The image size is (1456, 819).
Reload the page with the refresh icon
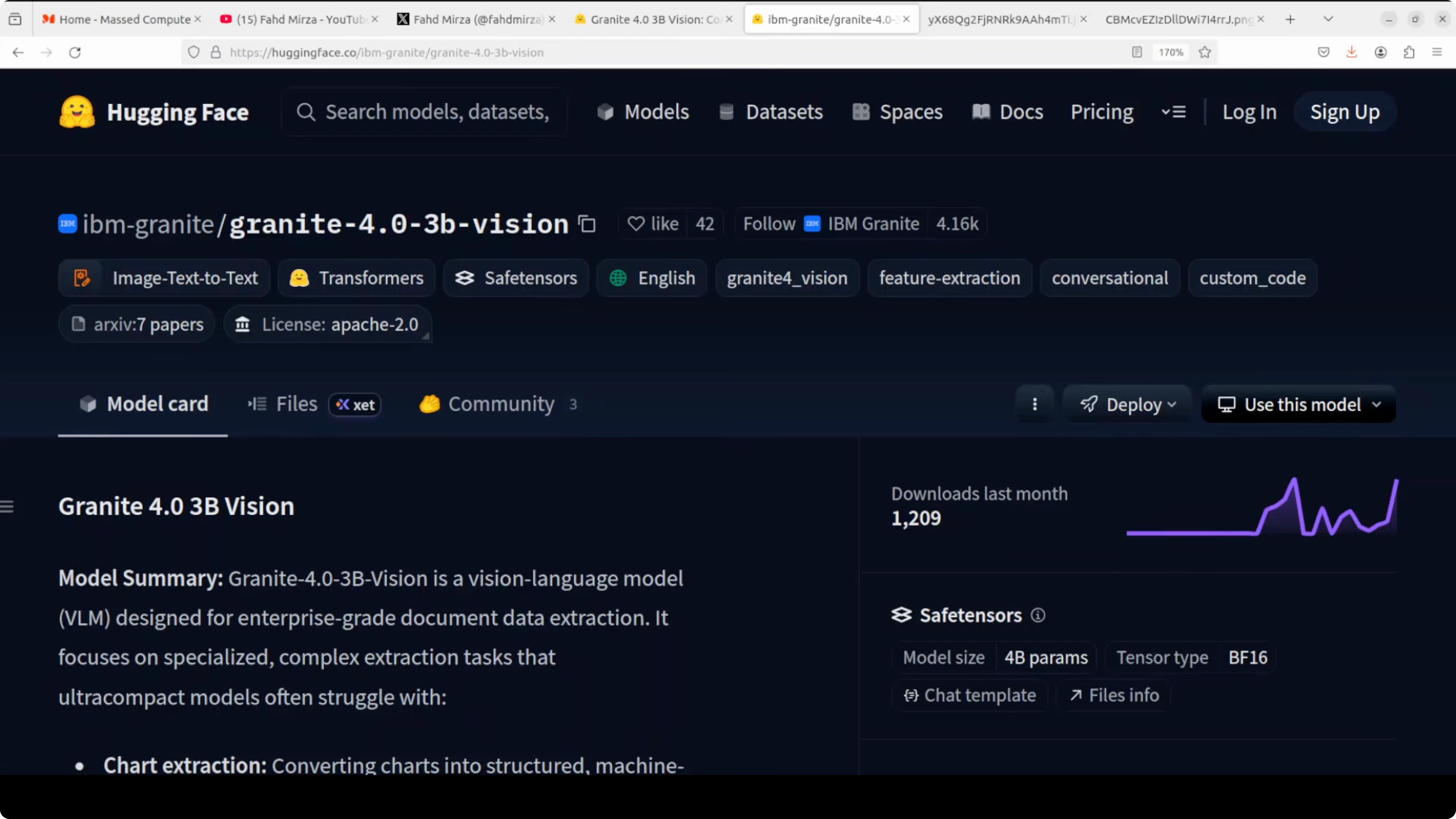pos(75,53)
